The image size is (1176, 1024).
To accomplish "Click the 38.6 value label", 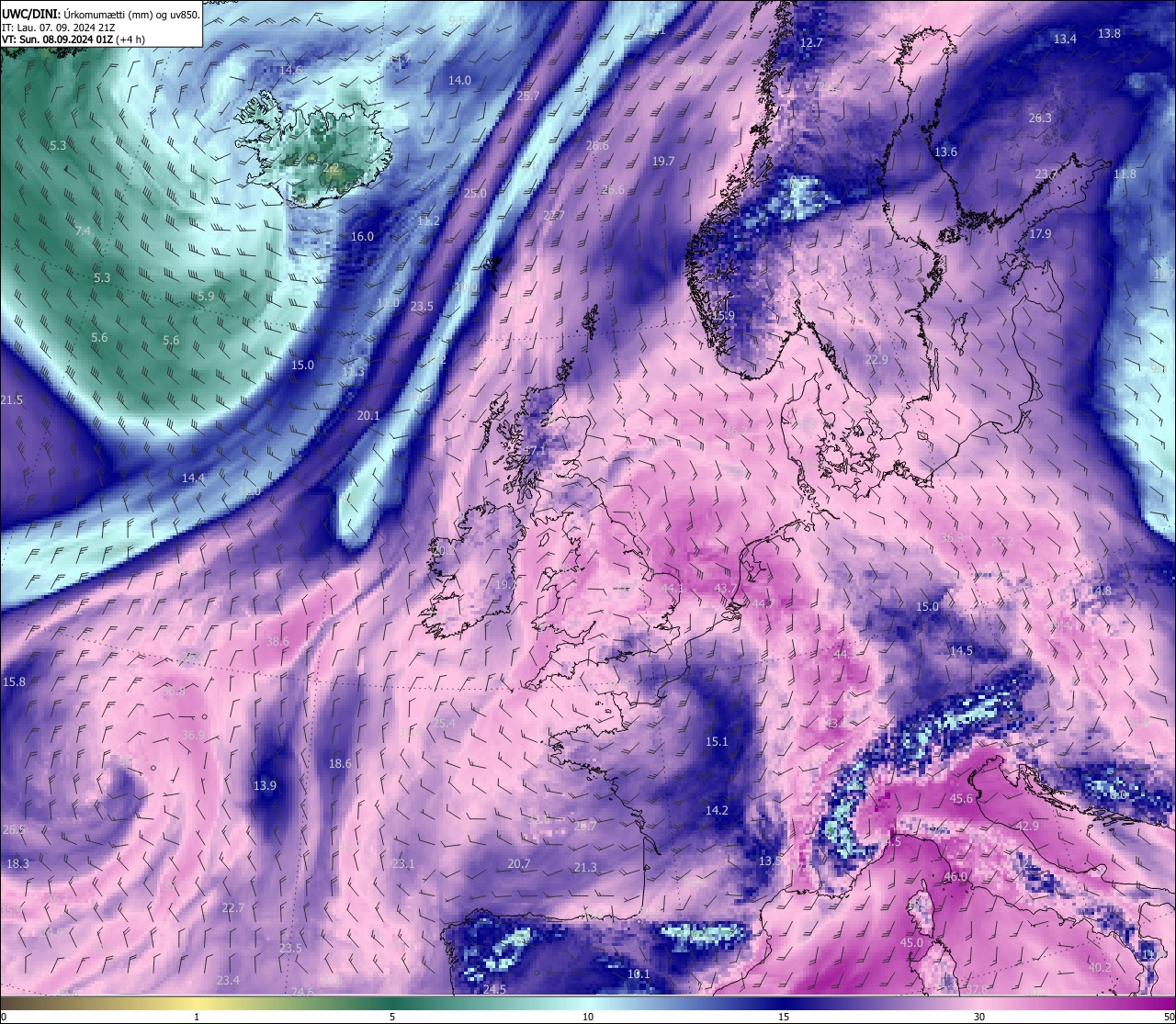I will [x=277, y=642].
